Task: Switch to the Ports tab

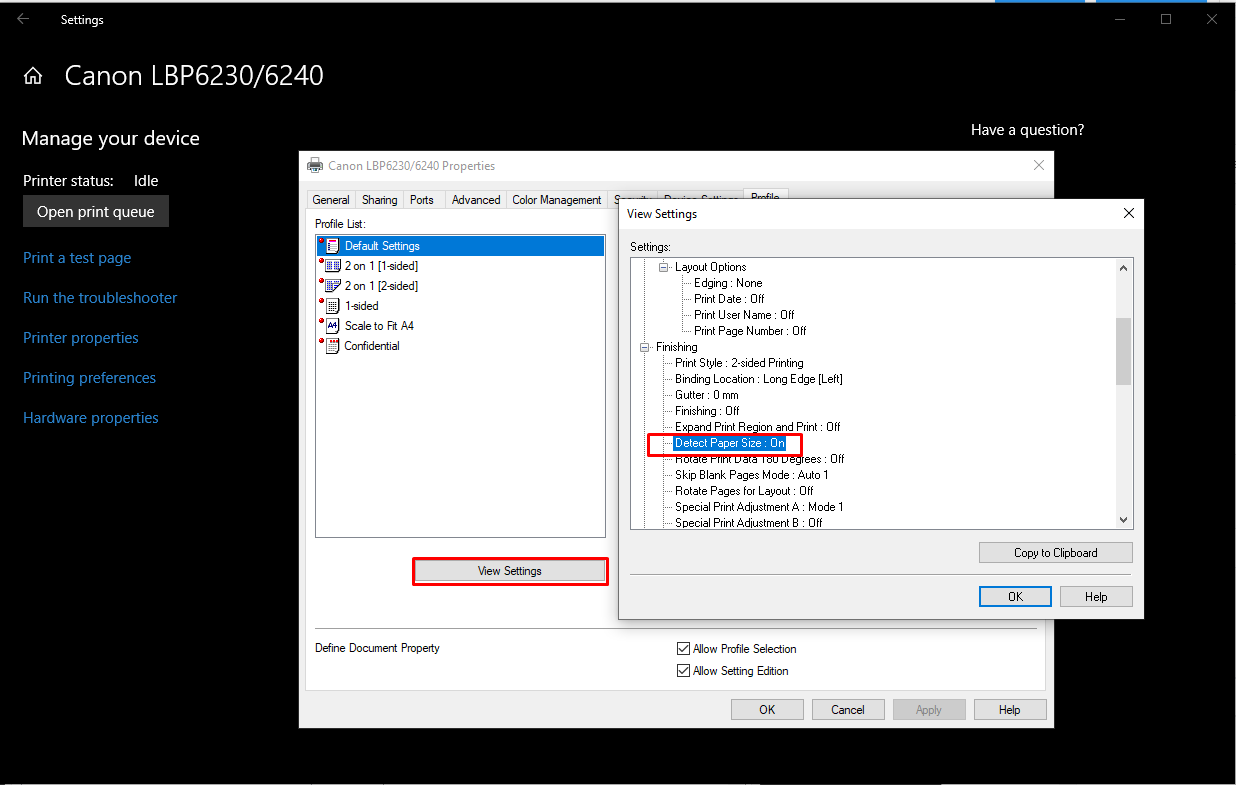Action: [422, 200]
